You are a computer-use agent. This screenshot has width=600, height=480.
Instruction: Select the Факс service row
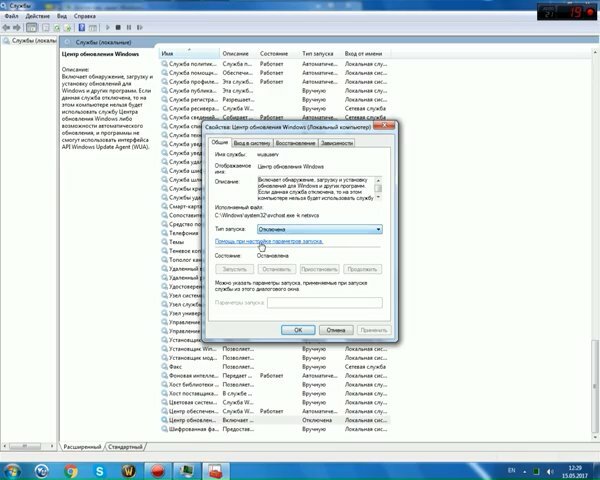(x=274, y=367)
